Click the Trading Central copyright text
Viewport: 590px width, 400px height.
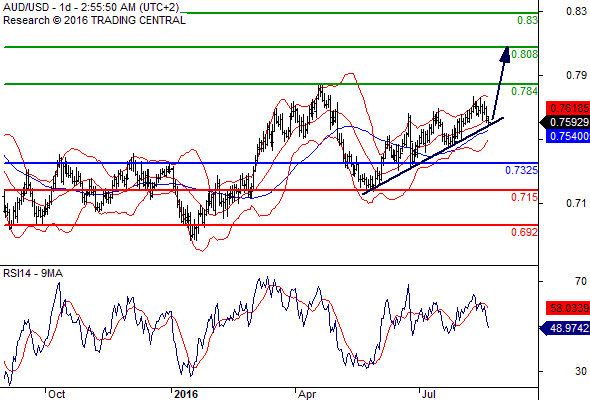click(94, 20)
